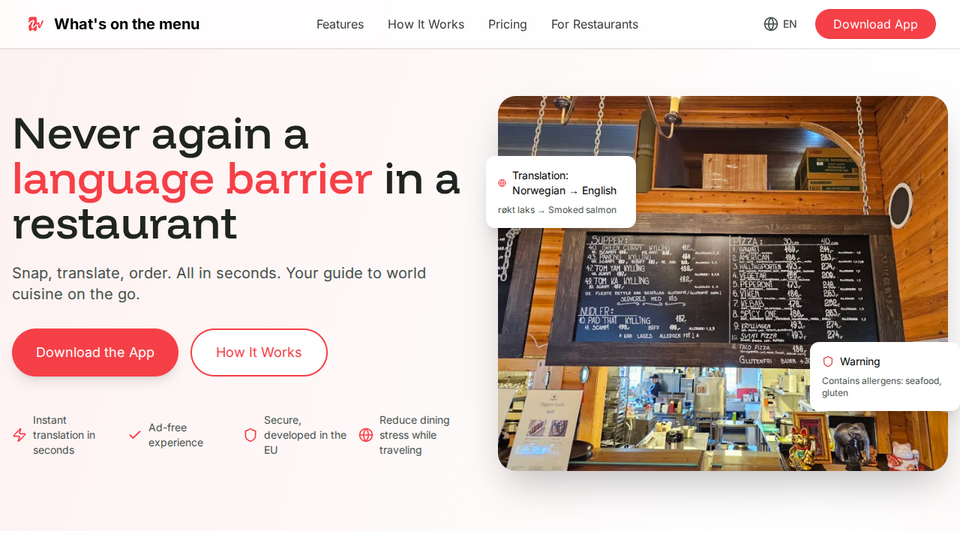Click the Translation: Norwegian → English text
Screen dimensions: 960x540
point(564,183)
